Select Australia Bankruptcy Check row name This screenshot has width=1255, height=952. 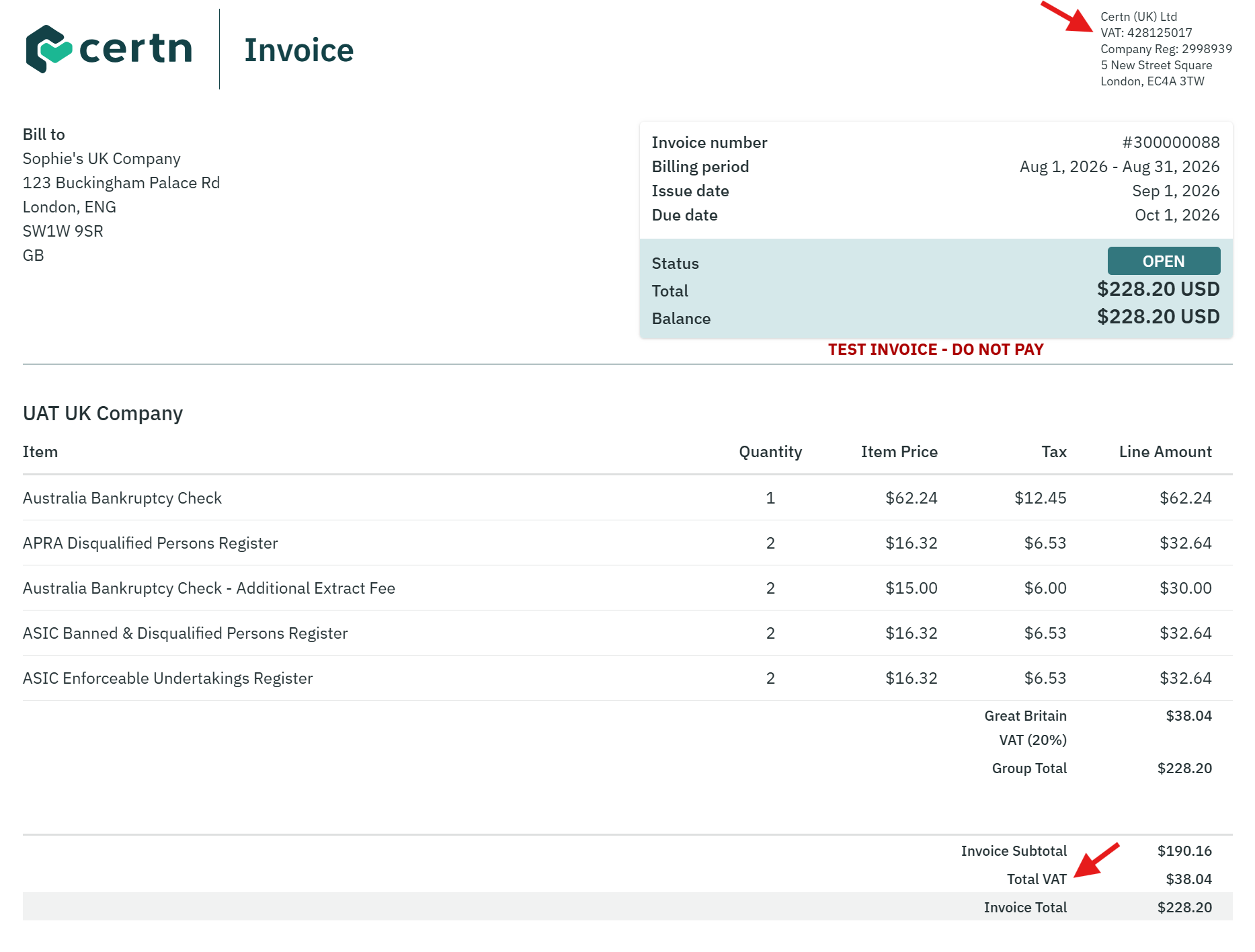[x=122, y=498]
